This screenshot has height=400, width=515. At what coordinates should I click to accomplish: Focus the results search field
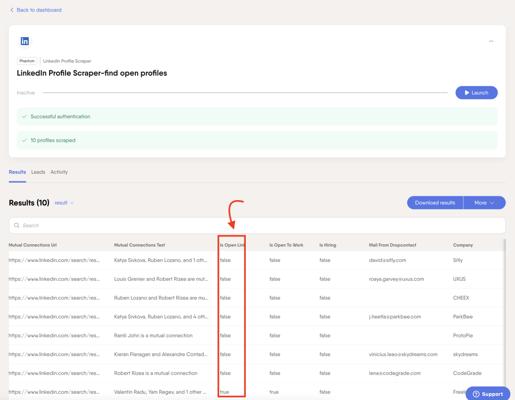(x=257, y=226)
